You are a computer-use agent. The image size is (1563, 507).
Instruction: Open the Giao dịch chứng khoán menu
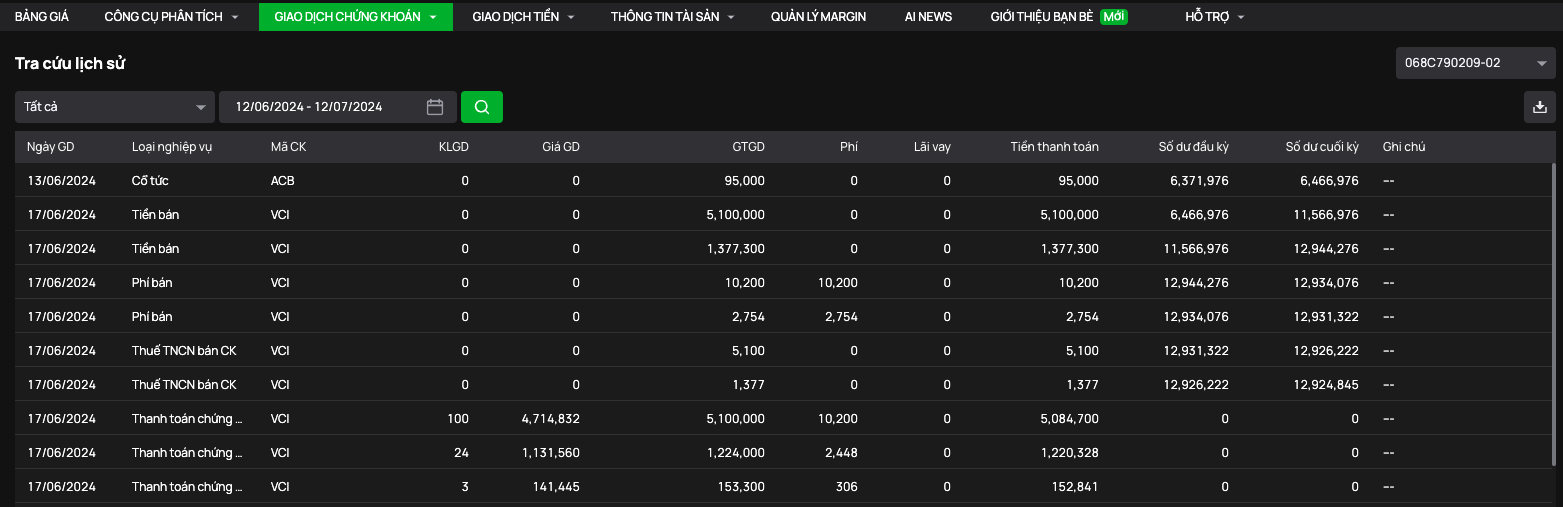click(355, 17)
